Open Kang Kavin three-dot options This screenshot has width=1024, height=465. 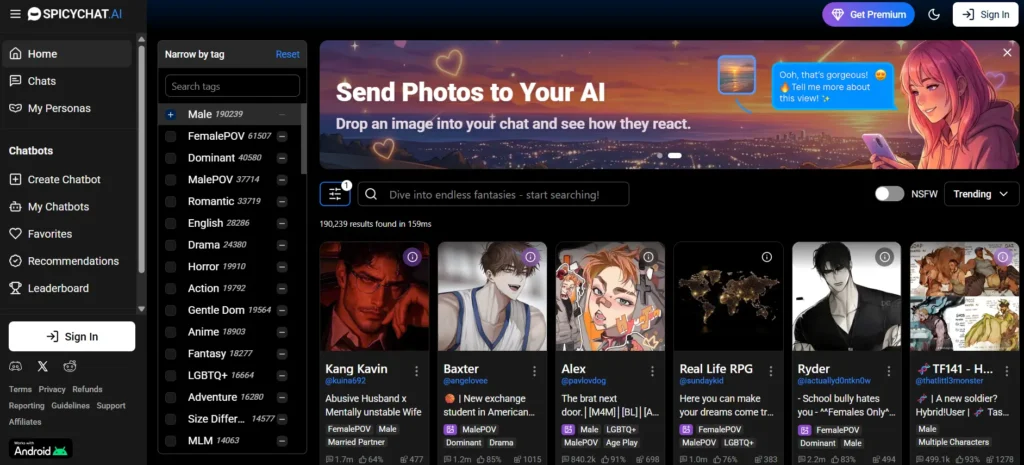[416, 371]
